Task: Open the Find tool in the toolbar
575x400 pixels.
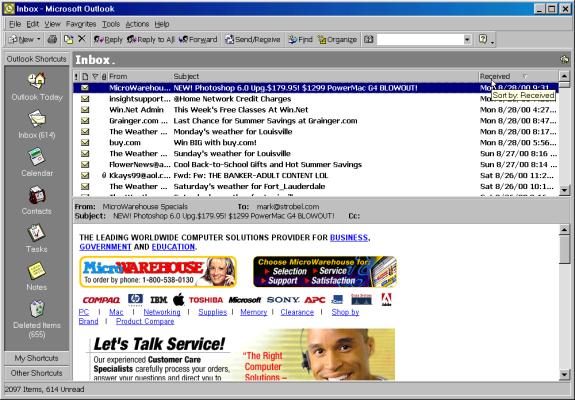Action: coord(300,39)
